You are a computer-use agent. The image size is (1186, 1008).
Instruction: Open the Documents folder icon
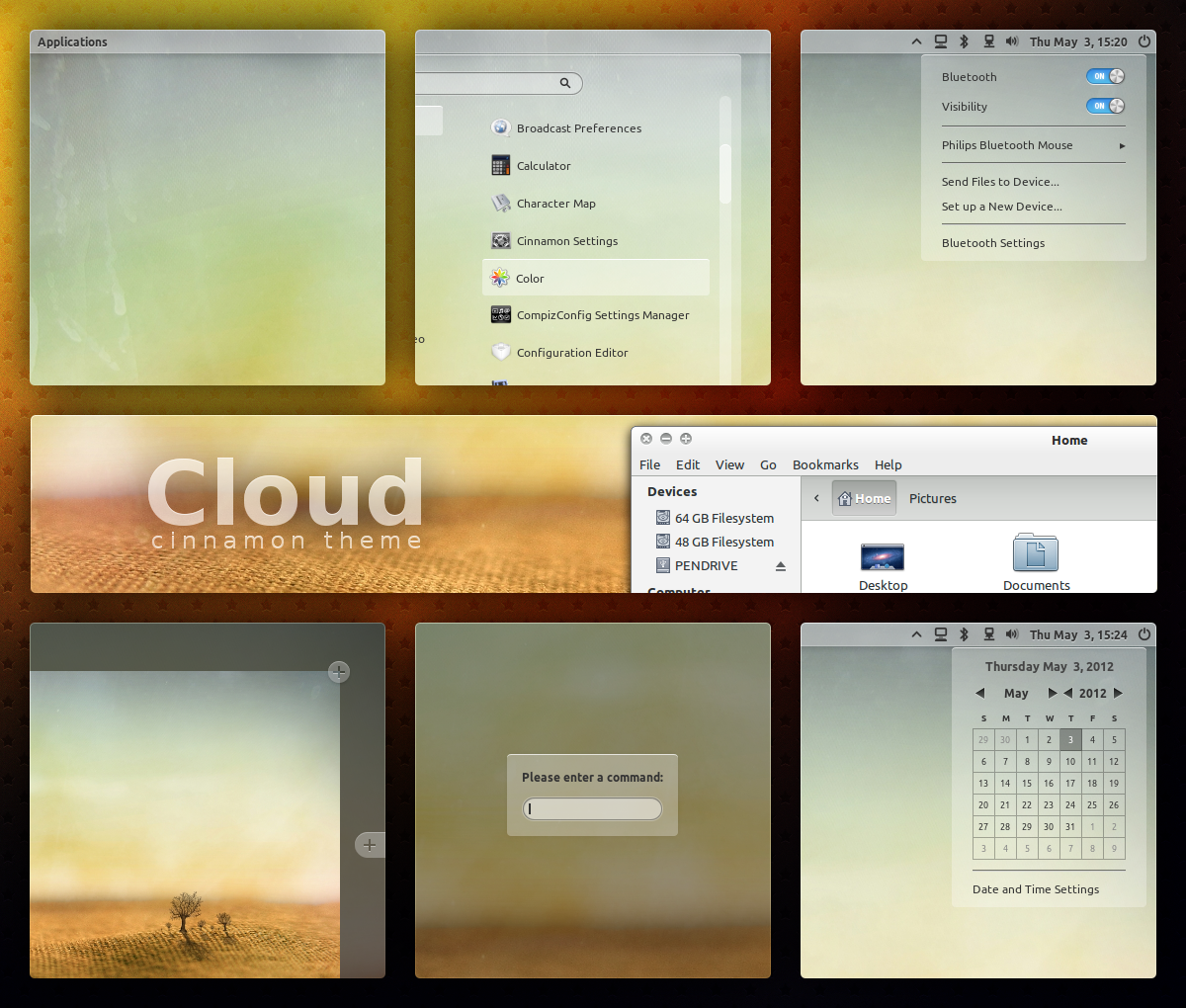tap(1036, 552)
